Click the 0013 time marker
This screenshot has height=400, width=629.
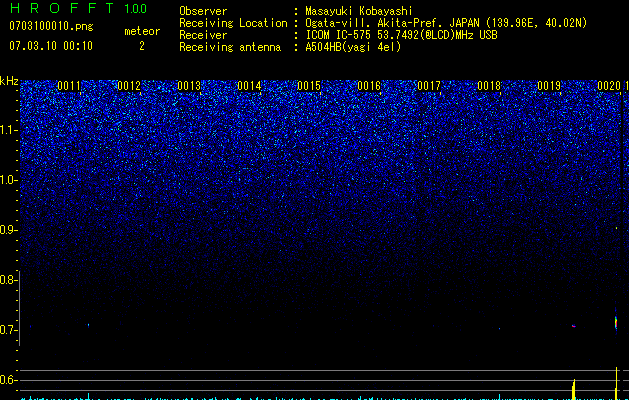189,86
